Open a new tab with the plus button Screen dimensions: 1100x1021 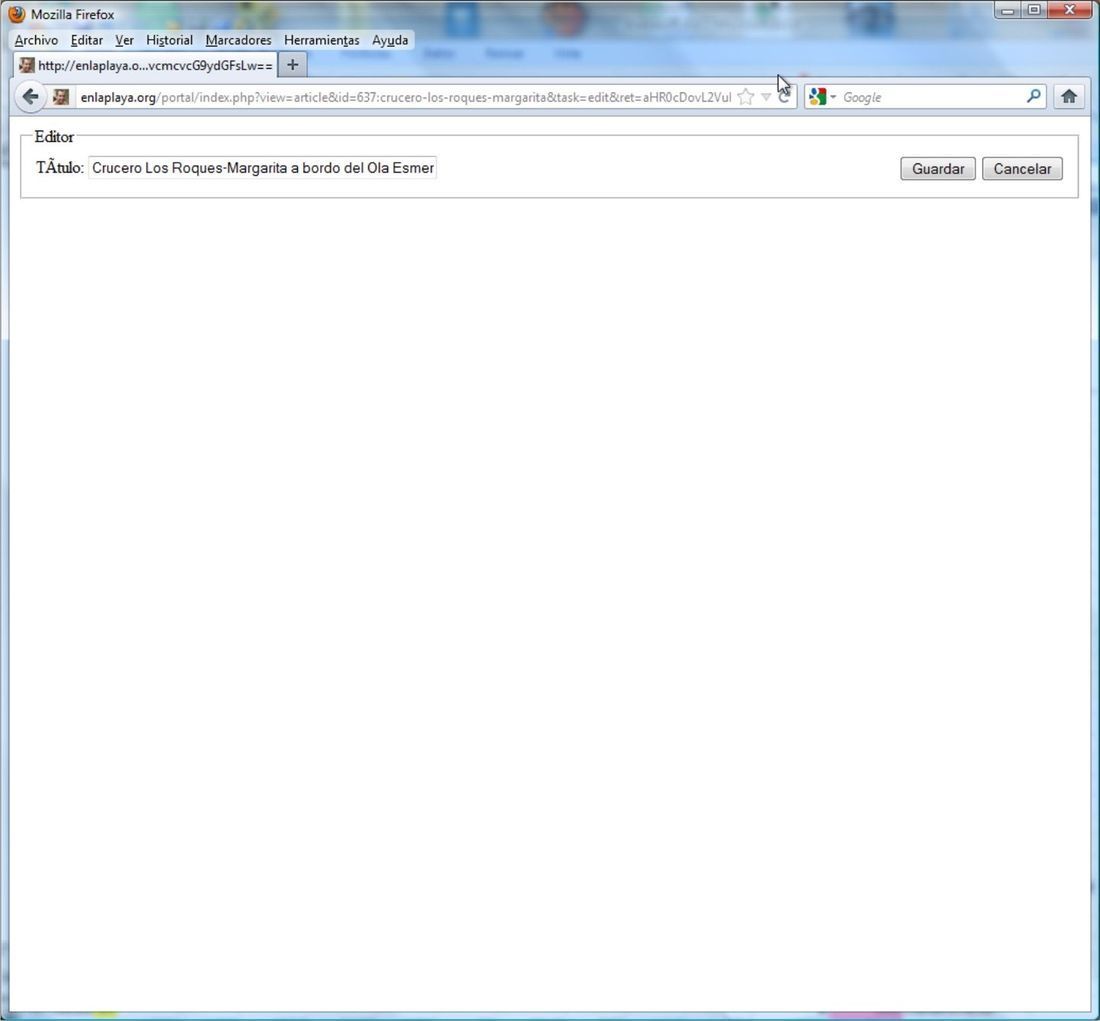(x=293, y=65)
